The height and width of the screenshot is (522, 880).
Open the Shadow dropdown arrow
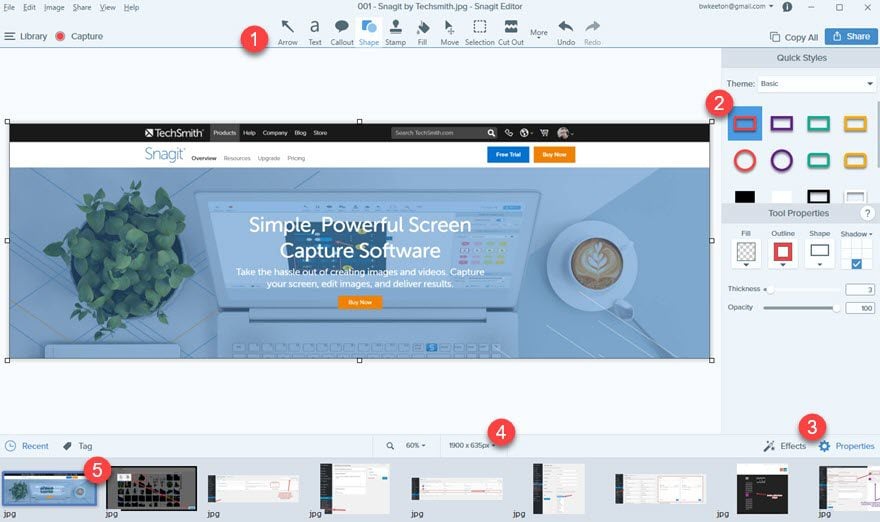tap(870, 234)
